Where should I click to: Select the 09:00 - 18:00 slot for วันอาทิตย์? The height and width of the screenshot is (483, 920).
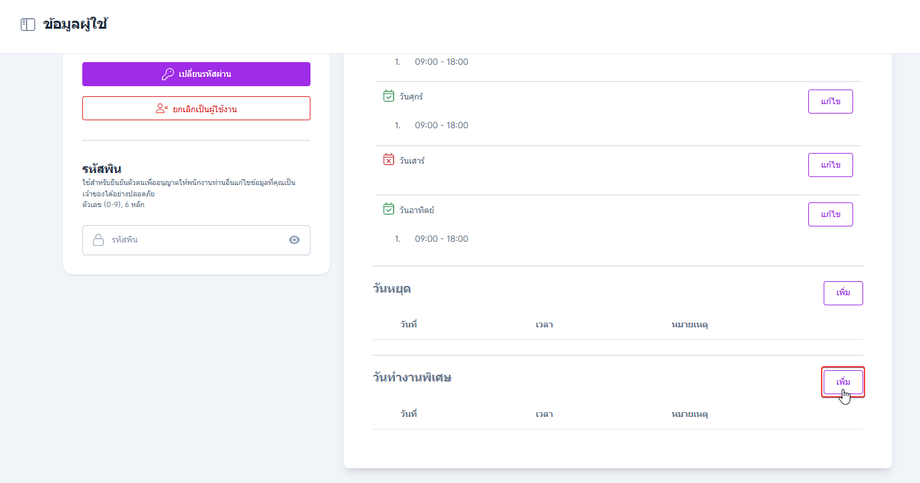pos(441,239)
